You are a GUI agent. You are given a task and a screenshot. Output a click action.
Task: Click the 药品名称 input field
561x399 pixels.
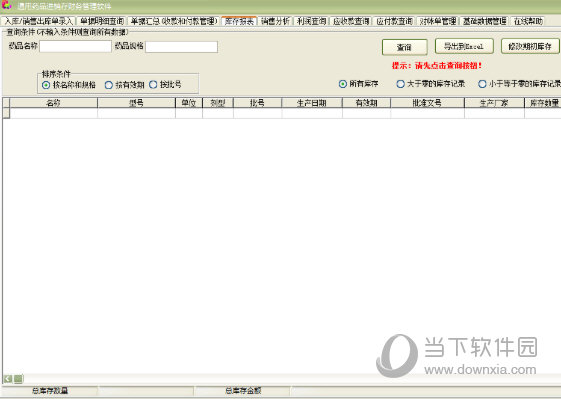[x=75, y=47]
